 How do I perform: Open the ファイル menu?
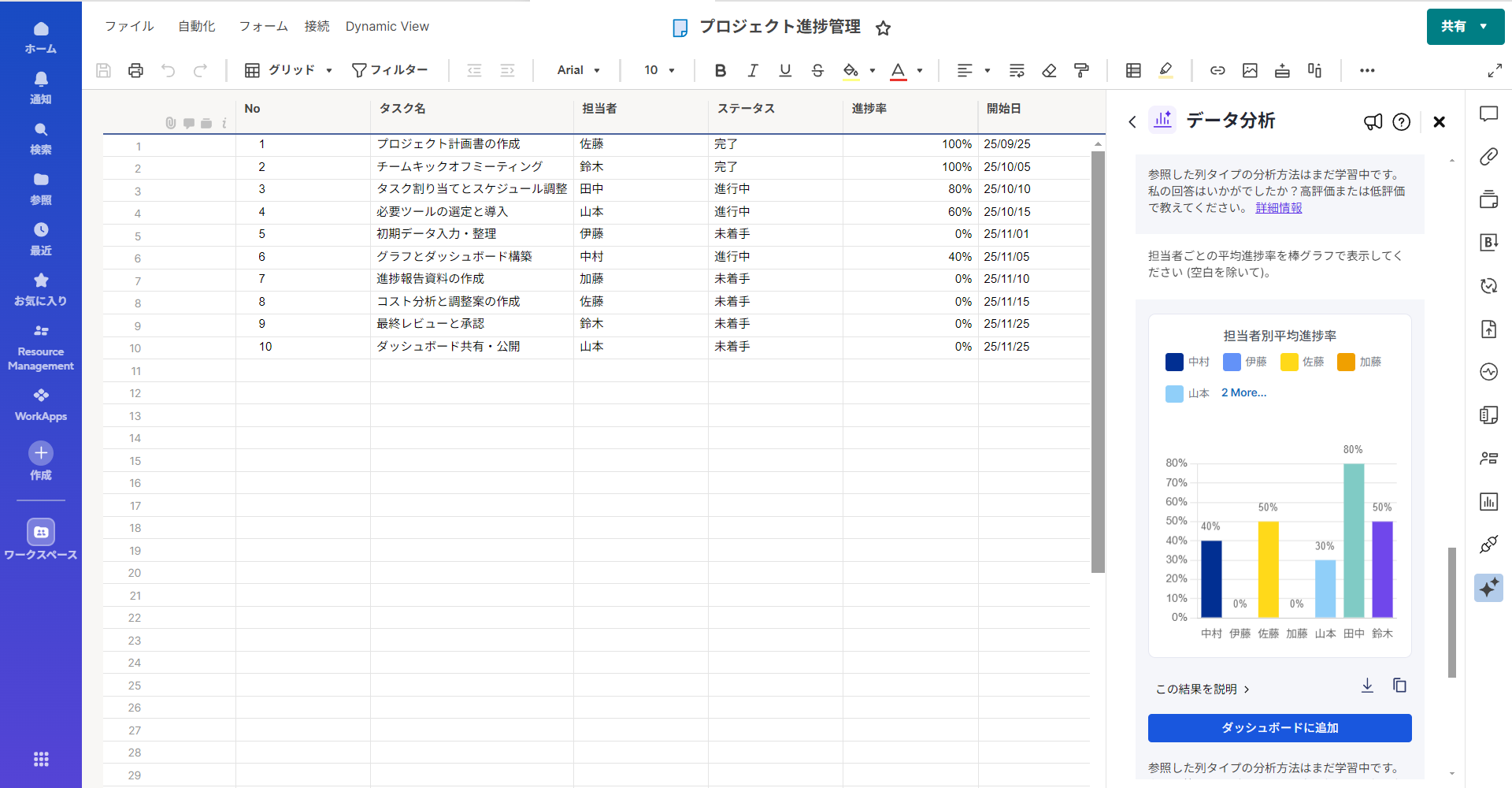click(129, 27)
